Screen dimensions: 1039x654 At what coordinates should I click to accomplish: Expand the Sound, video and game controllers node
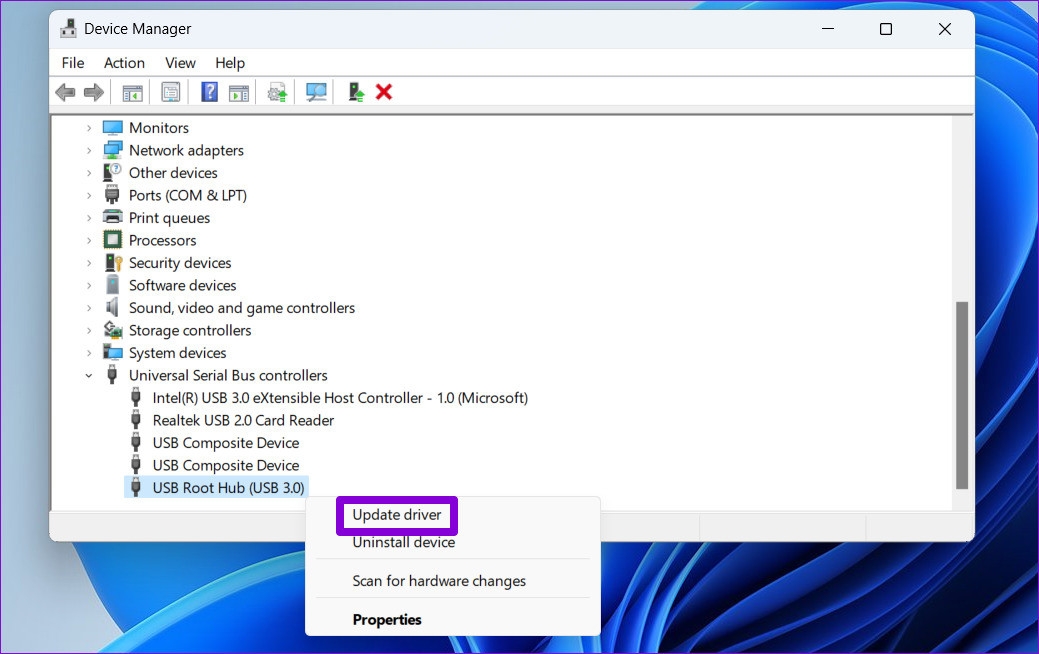(91, 308)
